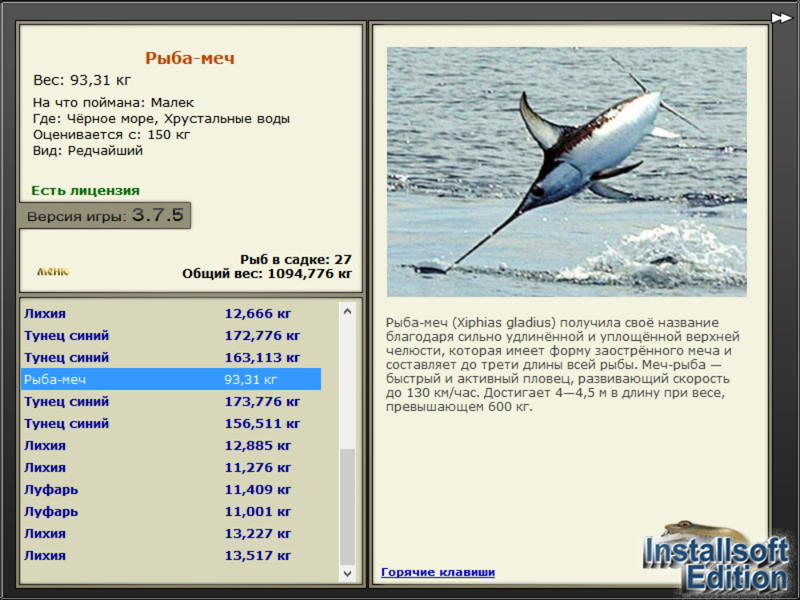Click the Вес: 93,31 кг text

pos(82,80)
